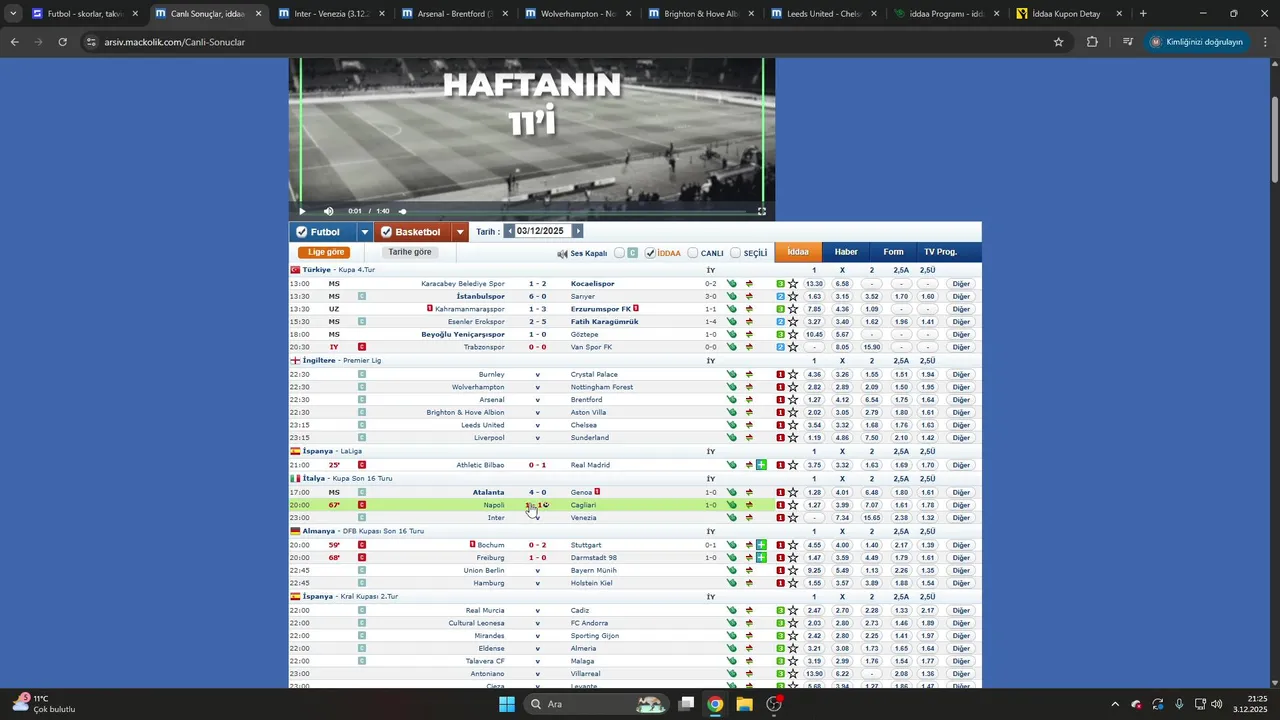Click red C live icon in Trabzonspor row
This screenshot has width=1280, height=720.
[x=362, y=347]
